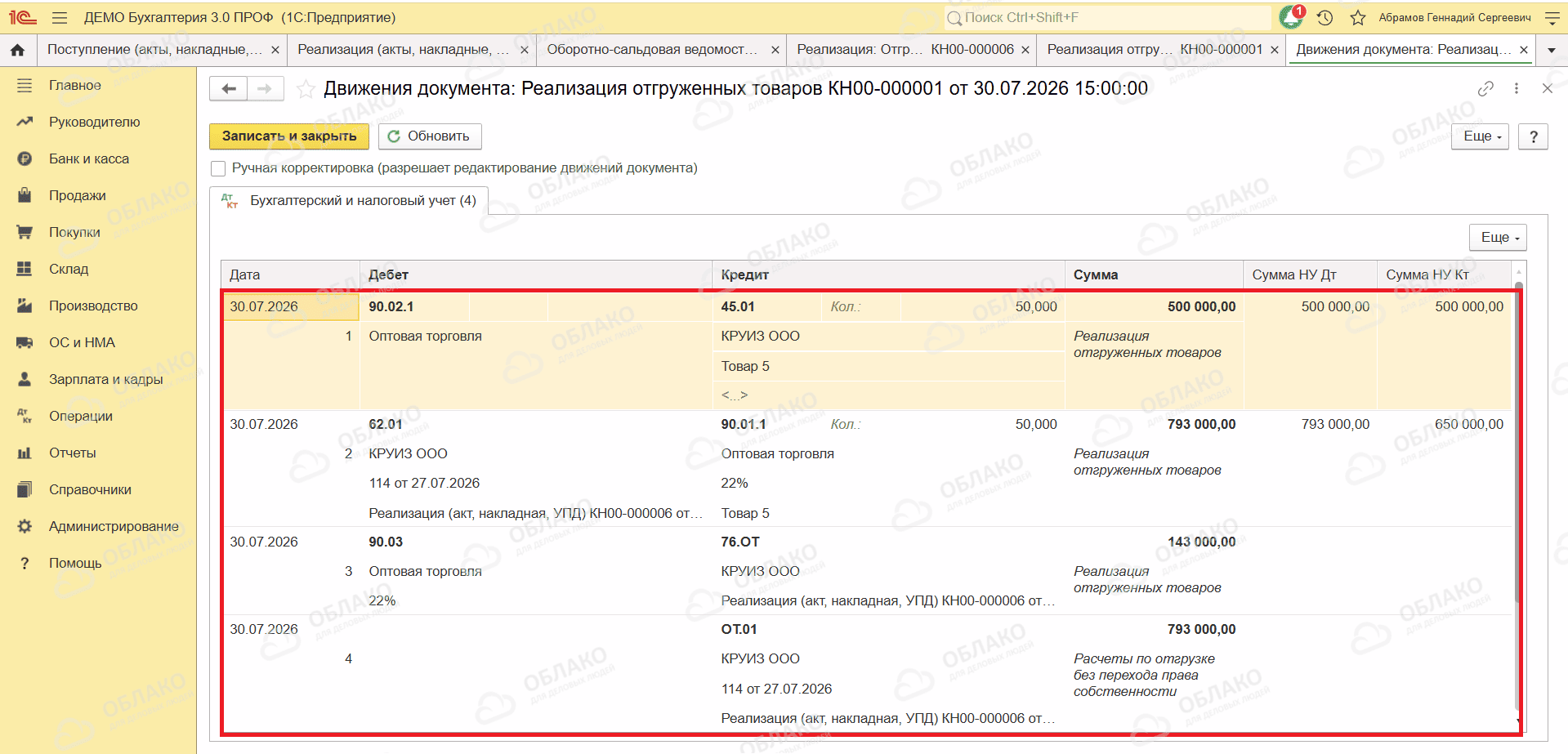1568x754 pixels.
Task: Open the notifications bell icon
Action: (x=1291, y=17)
